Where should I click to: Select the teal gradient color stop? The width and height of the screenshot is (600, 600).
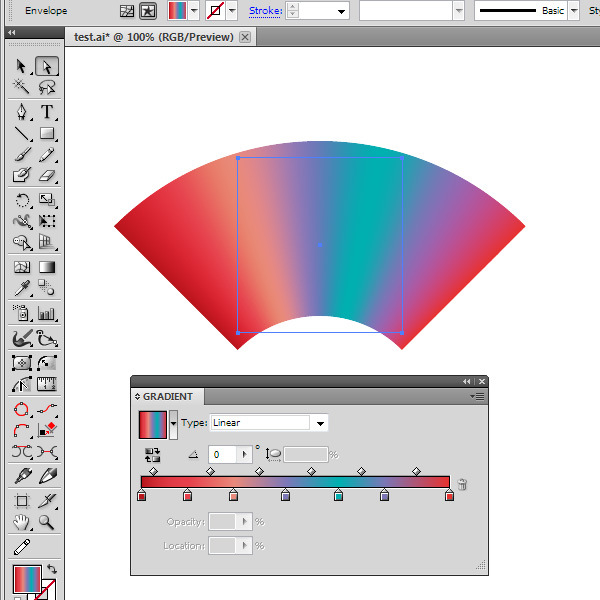338,495
